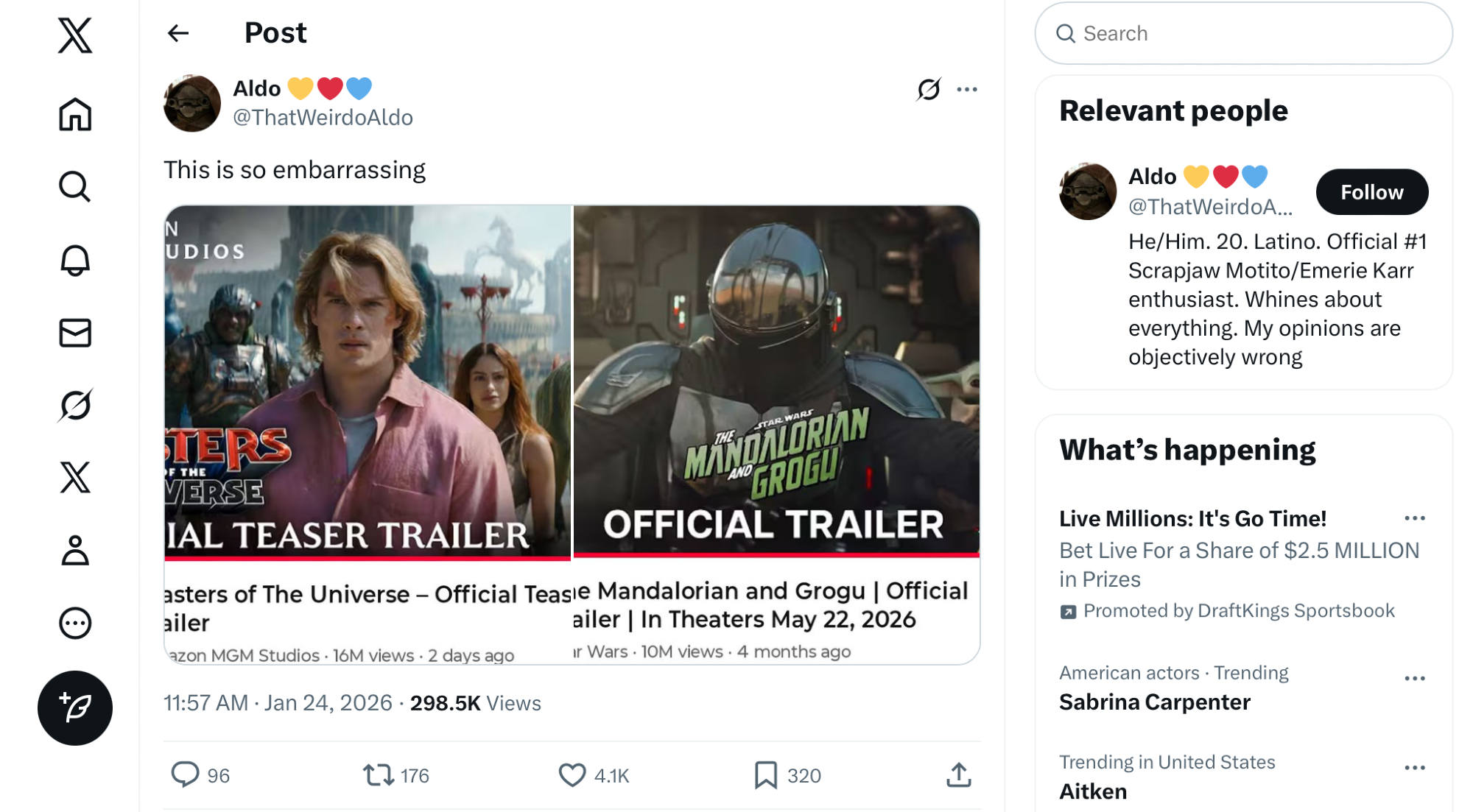Viewport: 1473px width, 812px height.
Task: Click the back arrow beside Post
Action: tap(178, 33)
